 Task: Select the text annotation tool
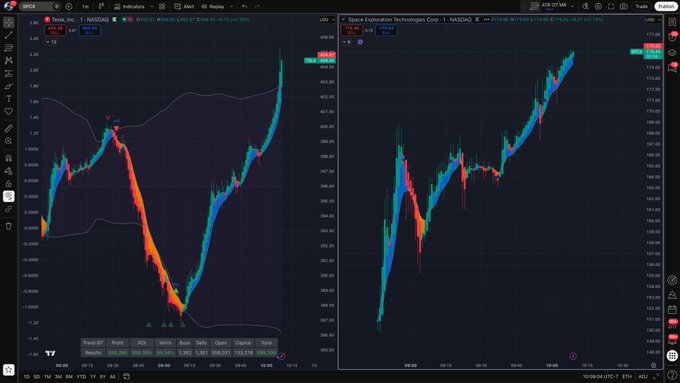[x=9, y=99]
